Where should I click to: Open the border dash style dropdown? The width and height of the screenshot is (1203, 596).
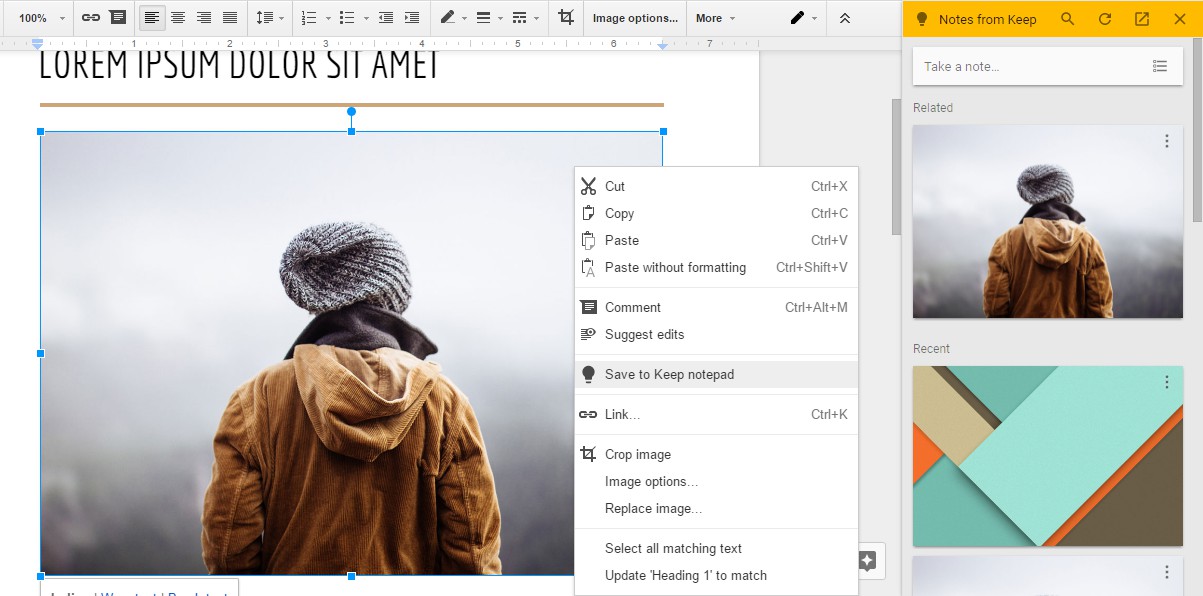coord(524,18)
